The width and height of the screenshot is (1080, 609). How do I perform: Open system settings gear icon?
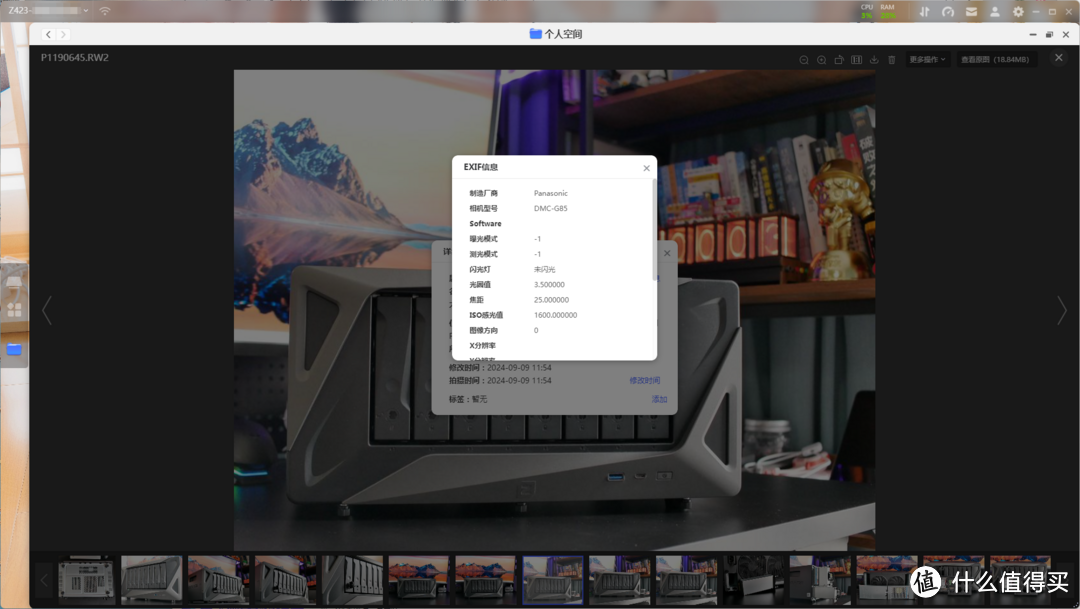point(1018,12)
